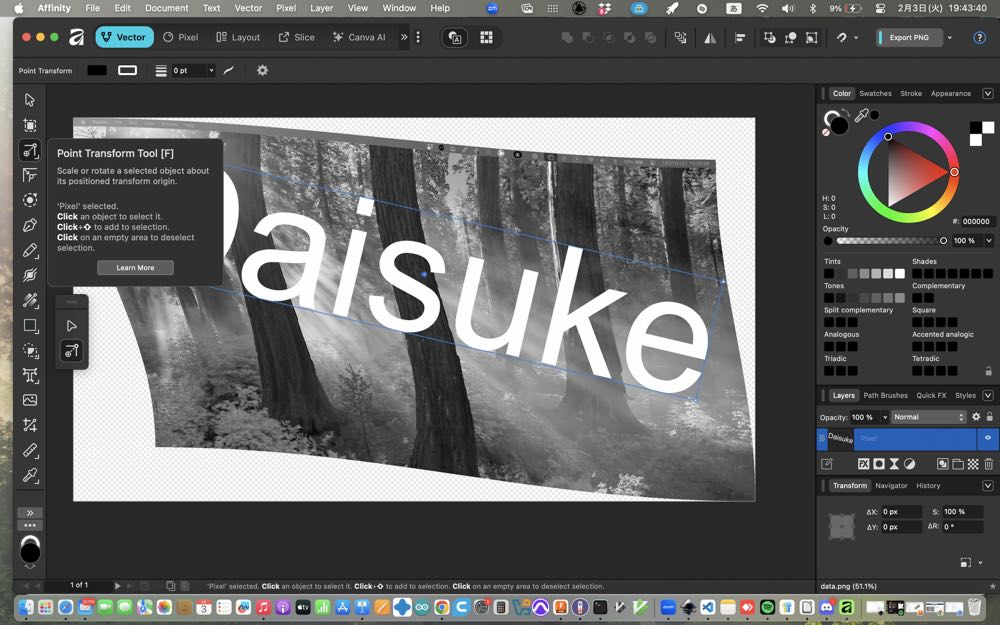Switch to the Pixel studio tab
This screenshot has width=1000, height=625.
pos(180,38)
